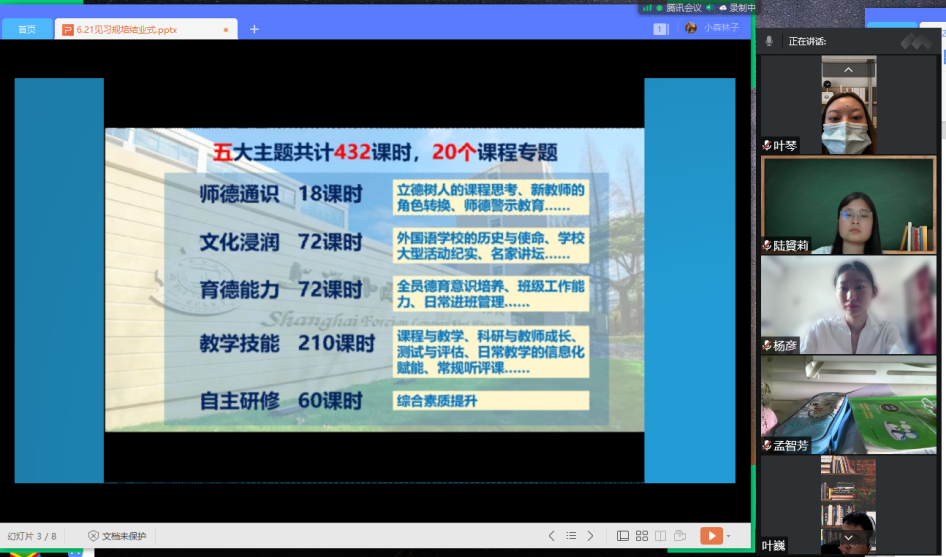Image resolution: width=946 pixels, height=557 pixels.
Task: Click the yellow box starting 外国语学校的历史与使命
Action: [490, 246]
